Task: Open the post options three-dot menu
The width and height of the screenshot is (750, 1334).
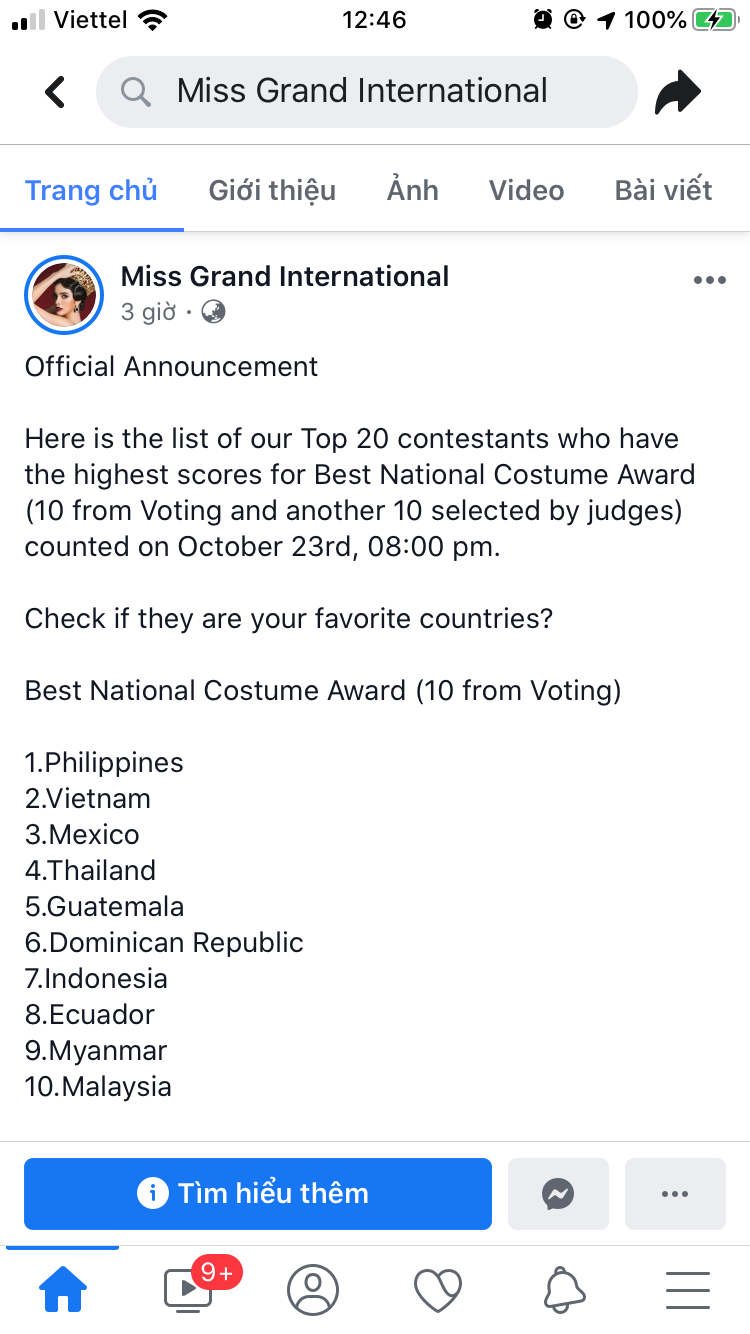Action: click(x=709, y=281)
